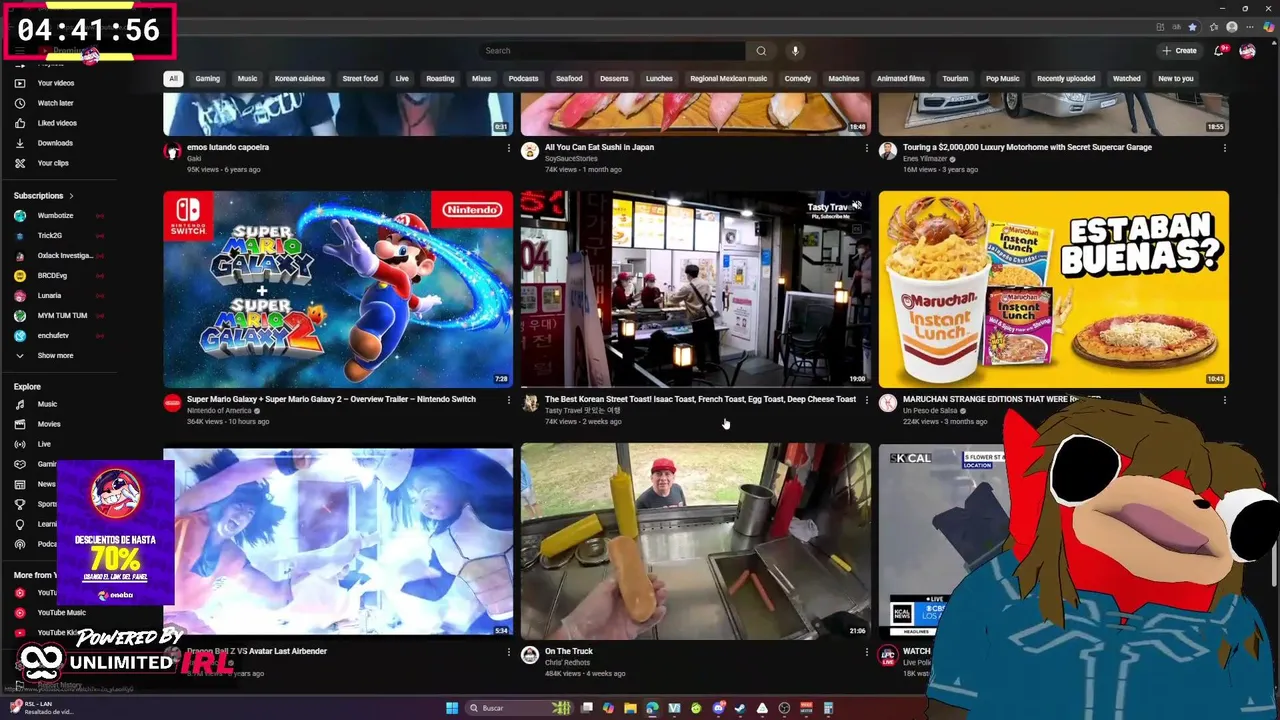Open the Lunaria subscription channel
The height and width of the screenshot is (720, 1280).
coord(49,296)
